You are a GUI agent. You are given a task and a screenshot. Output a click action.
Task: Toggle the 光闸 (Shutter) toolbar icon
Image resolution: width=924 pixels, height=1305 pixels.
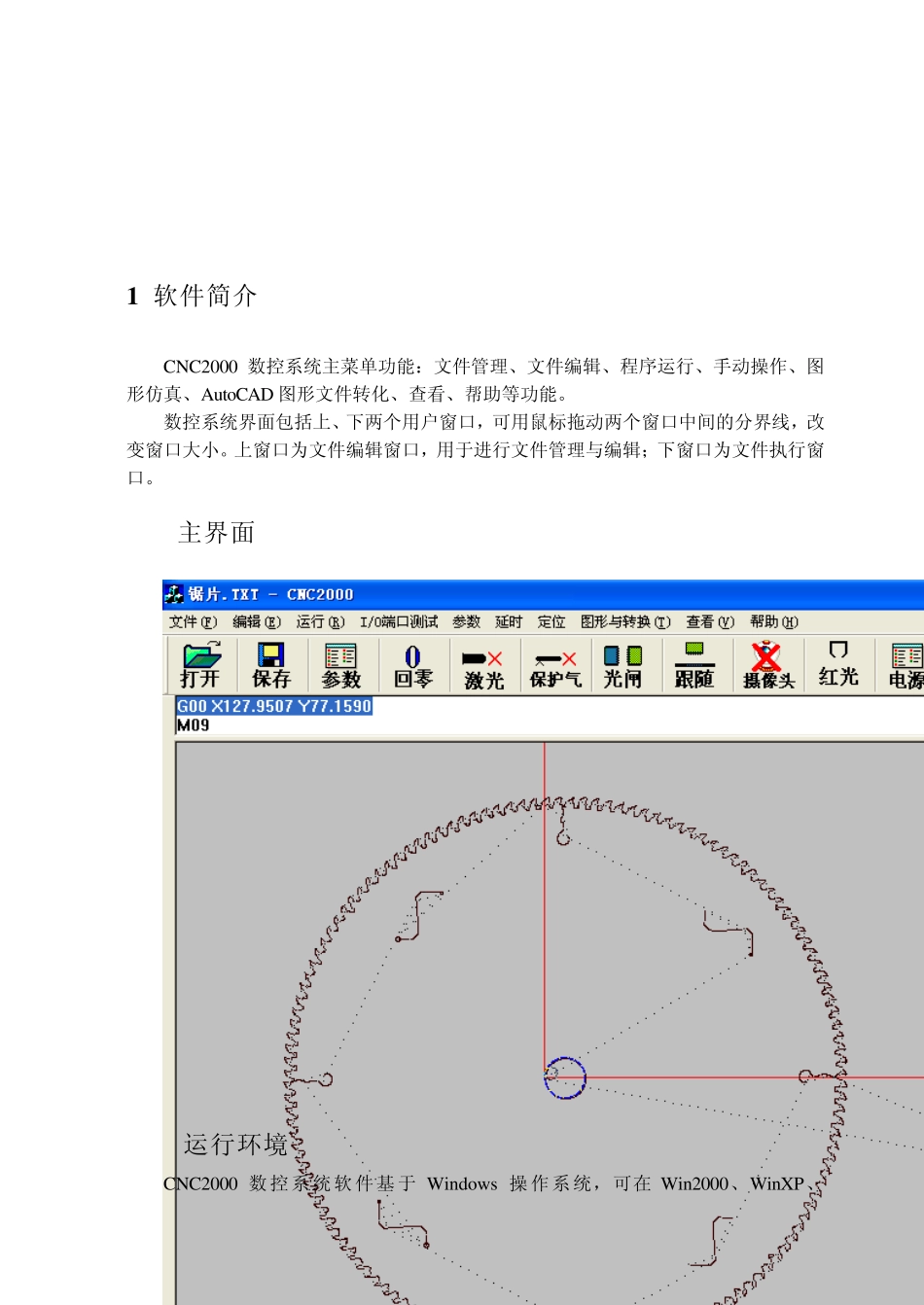point(622,665)
